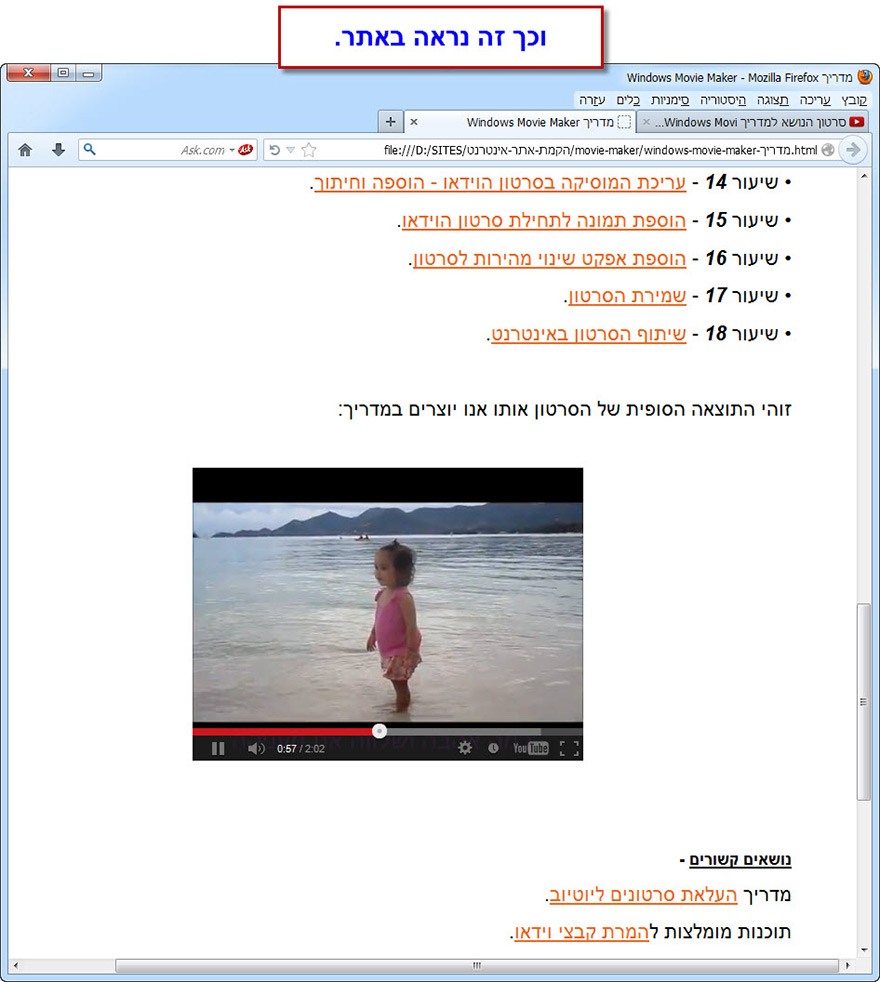This screenshot has height=982, width=880.
Task: Click the 'שיעור 16' lesson label
Action: [x=742, y=258]
